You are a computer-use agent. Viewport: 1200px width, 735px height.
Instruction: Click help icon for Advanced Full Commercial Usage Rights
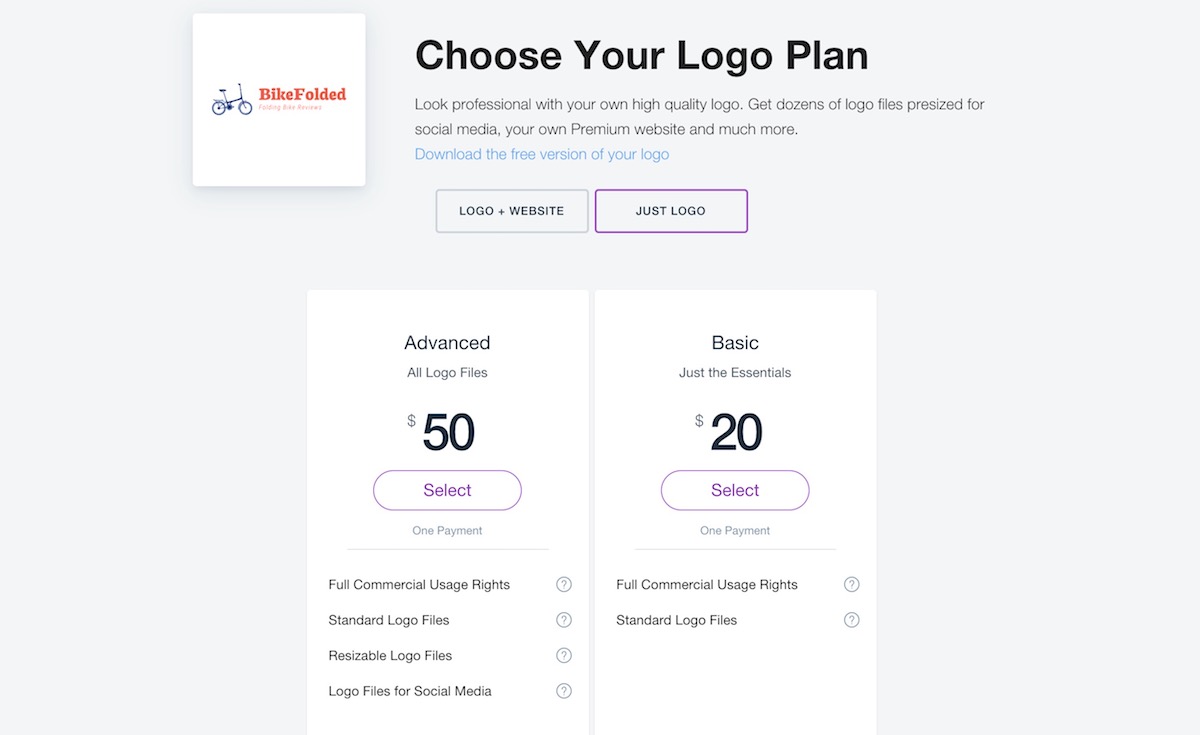(564, 584)
